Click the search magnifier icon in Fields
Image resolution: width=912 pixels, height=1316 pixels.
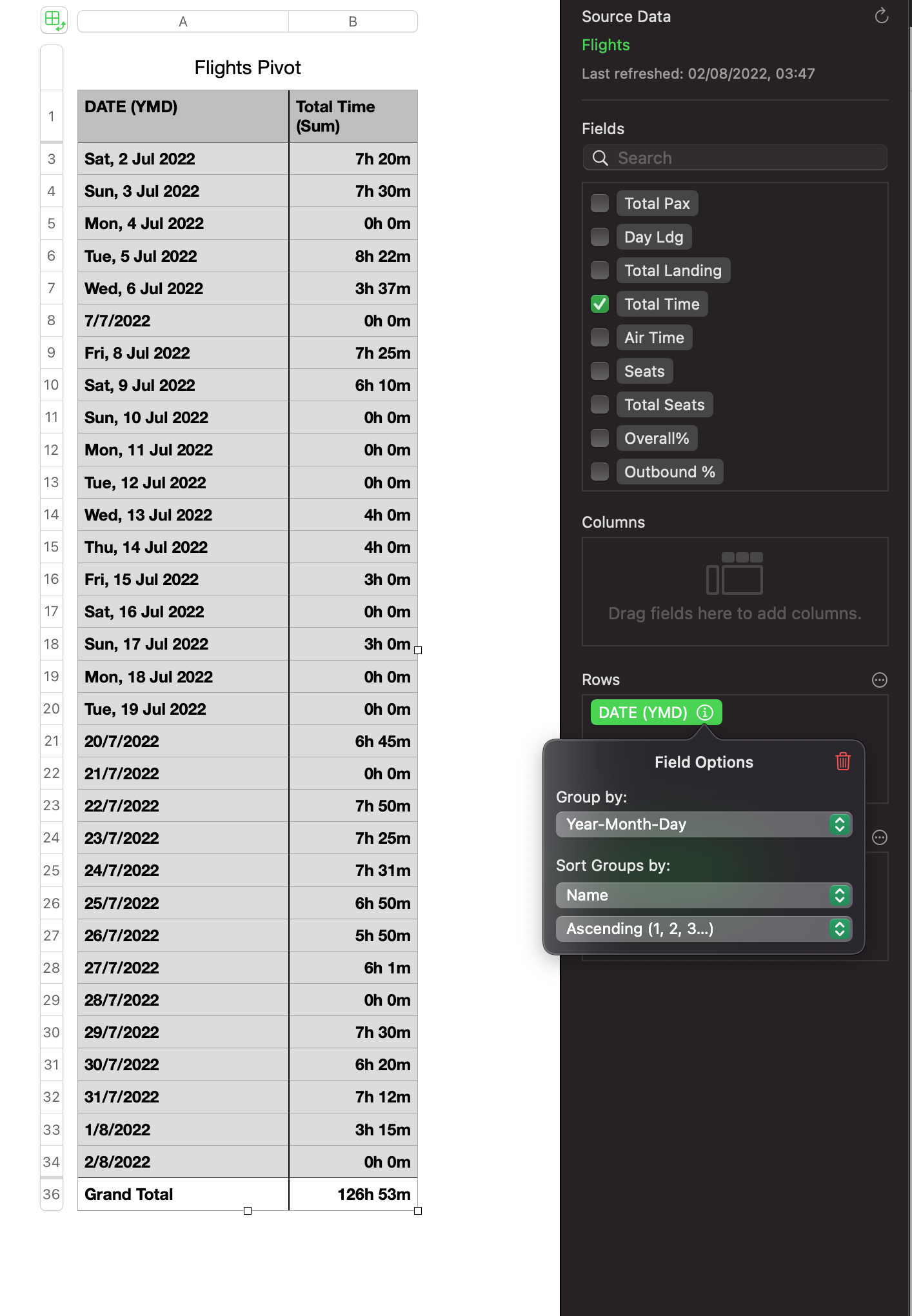point(600,158)
